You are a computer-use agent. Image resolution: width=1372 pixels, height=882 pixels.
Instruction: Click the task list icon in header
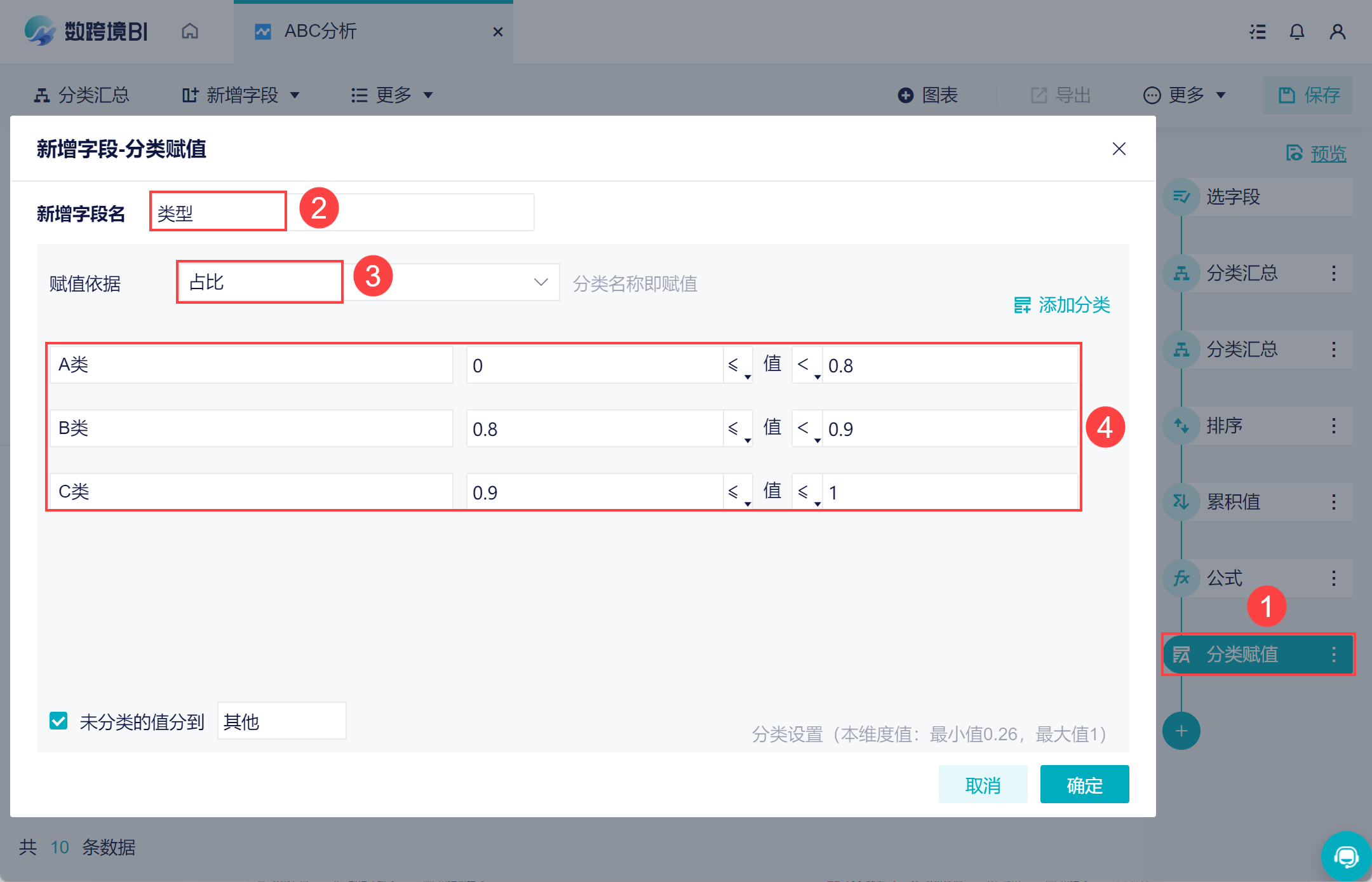(1257, 32)
